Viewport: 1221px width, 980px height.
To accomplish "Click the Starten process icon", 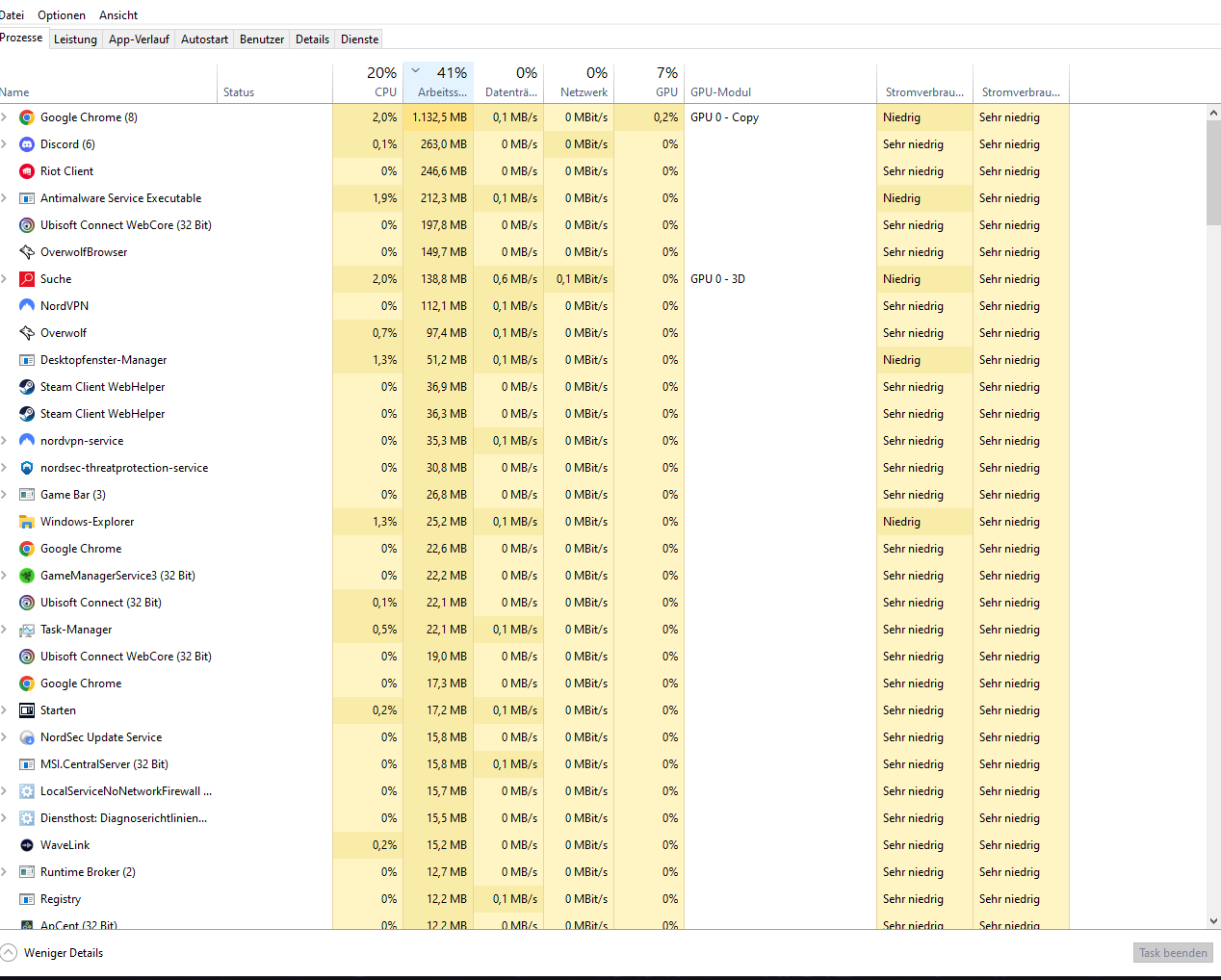I will [x=27, y=710].
